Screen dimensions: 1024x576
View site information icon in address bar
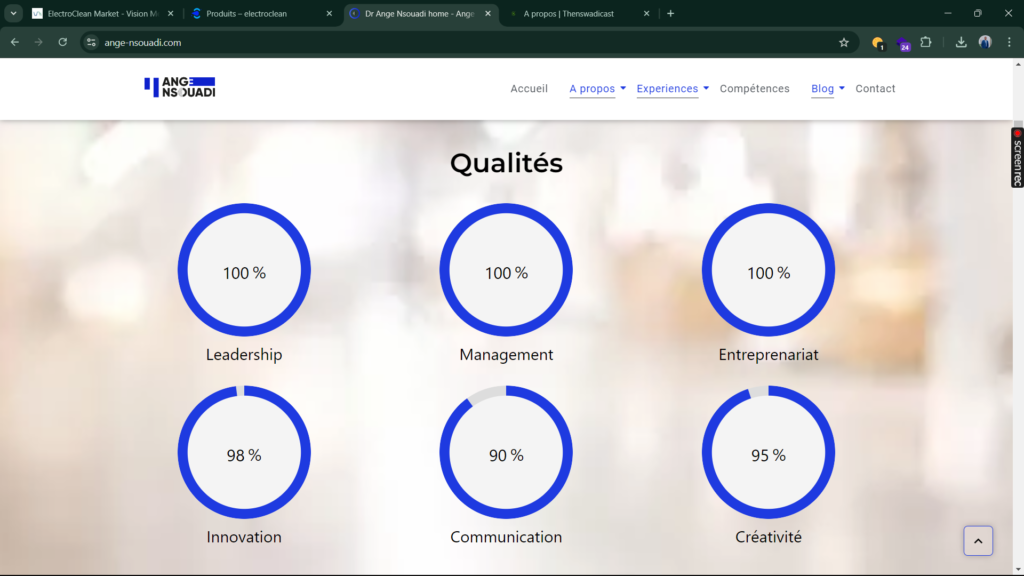pos(91,42)
